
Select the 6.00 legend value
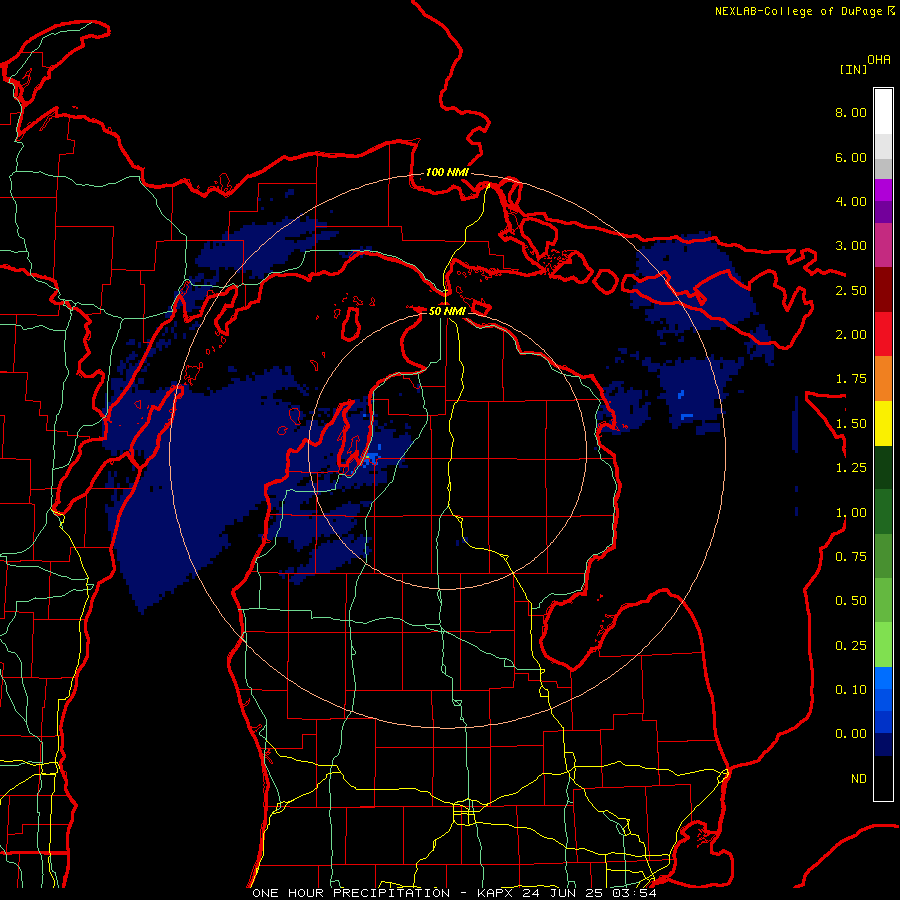851,157
